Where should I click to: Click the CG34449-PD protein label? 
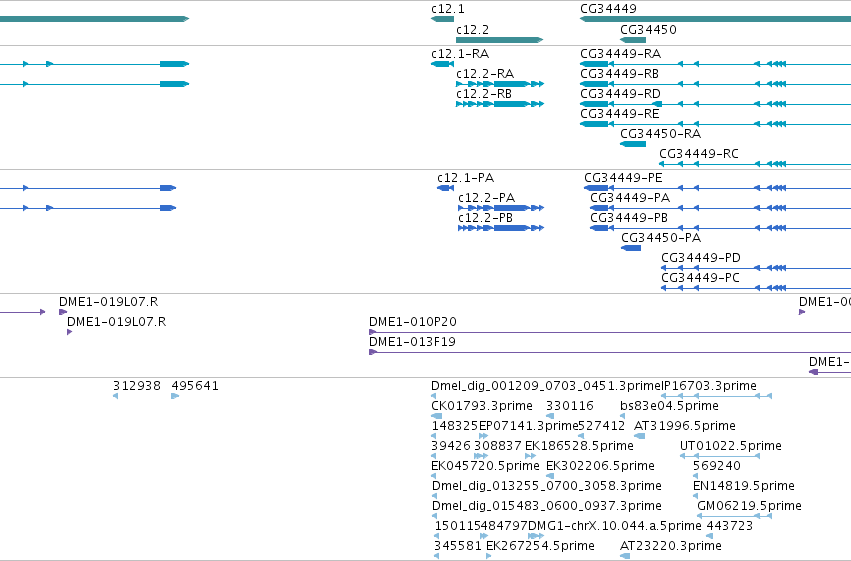point(701,258)
